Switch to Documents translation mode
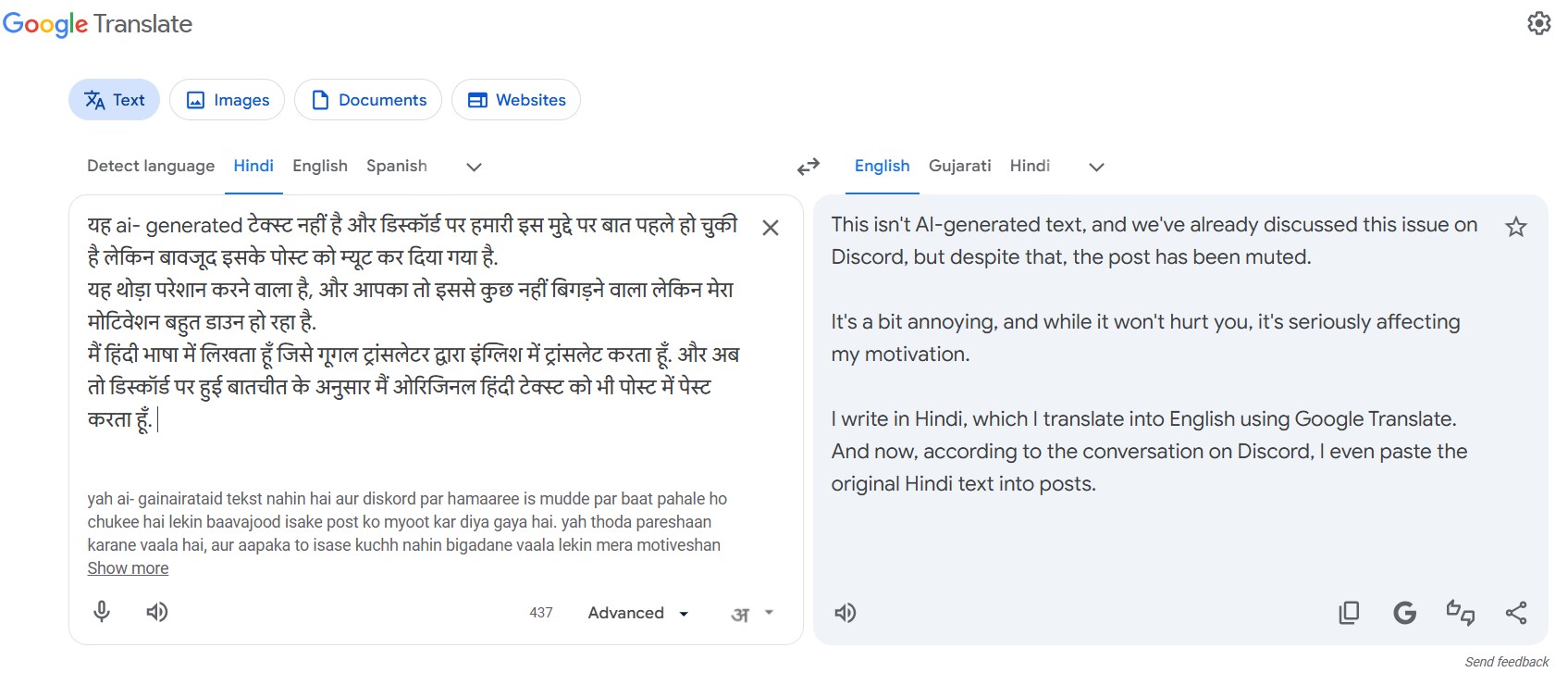The width and height of the screenshot is (1568, 685). click(368, 100)
